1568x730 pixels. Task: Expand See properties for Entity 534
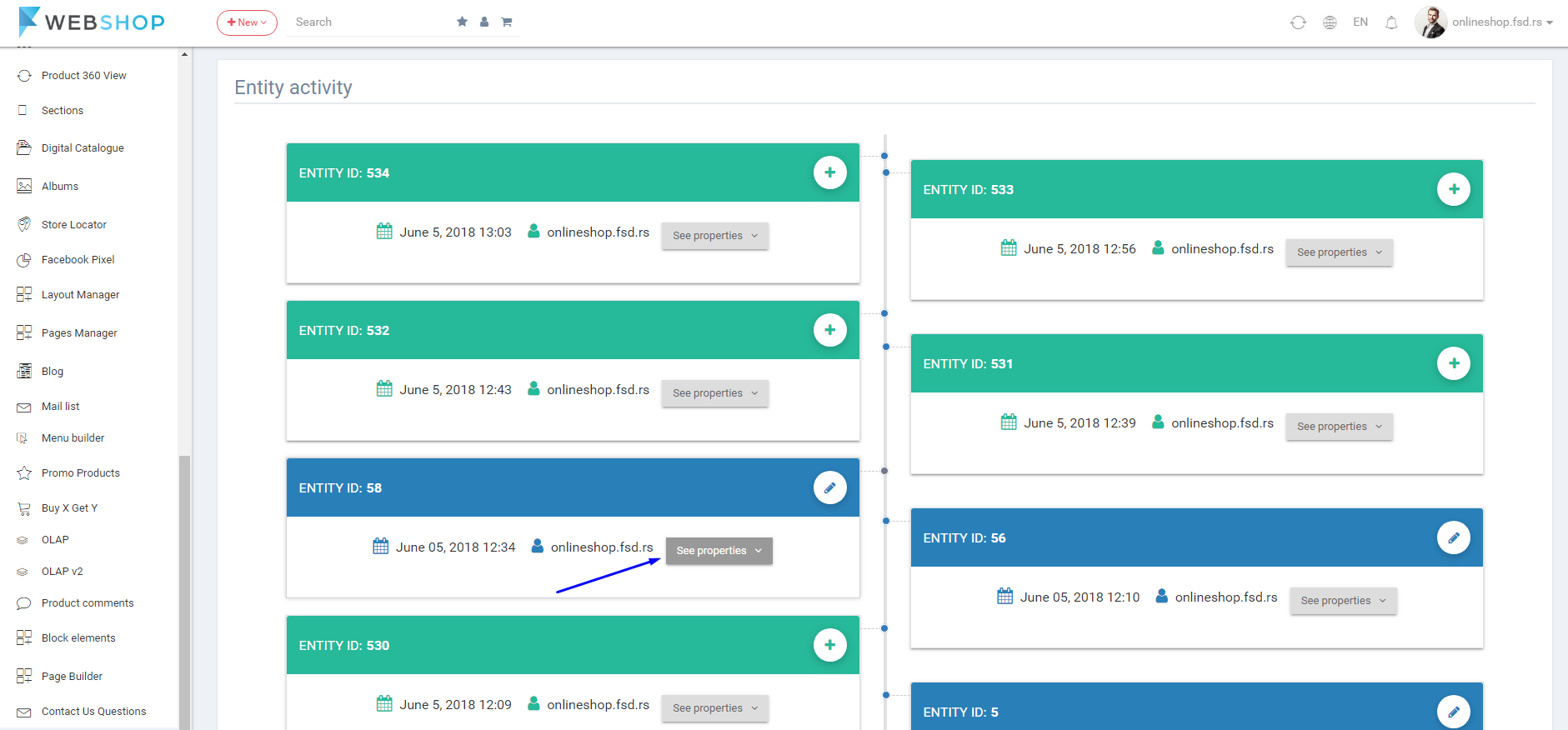tap(715, 236)
